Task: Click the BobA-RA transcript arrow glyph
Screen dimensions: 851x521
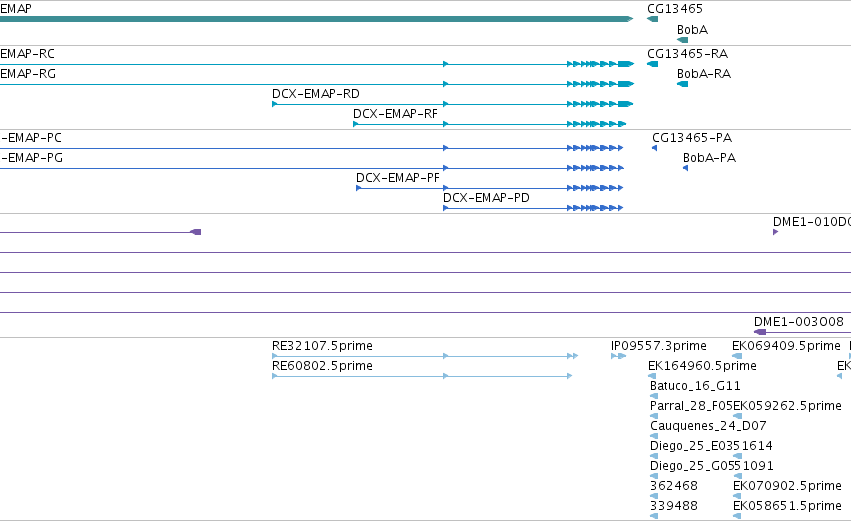Action: pyautogui.click(x=682, y=84)
